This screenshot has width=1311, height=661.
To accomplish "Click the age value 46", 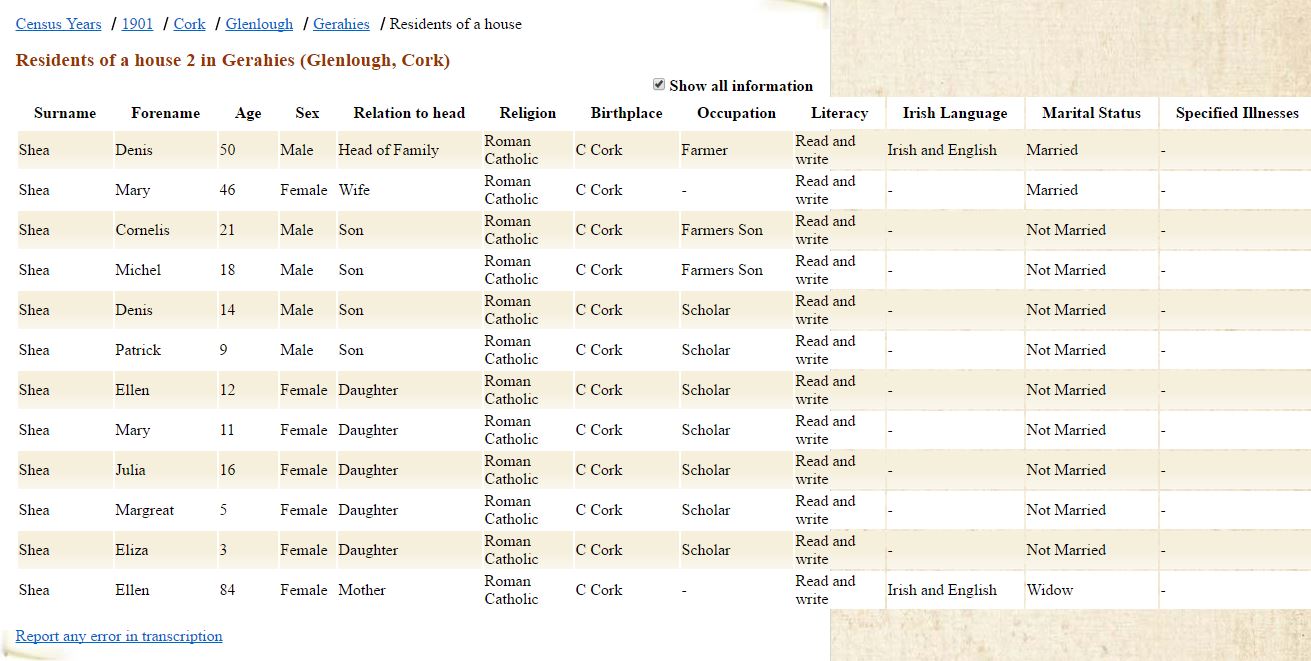I will 228,190.
